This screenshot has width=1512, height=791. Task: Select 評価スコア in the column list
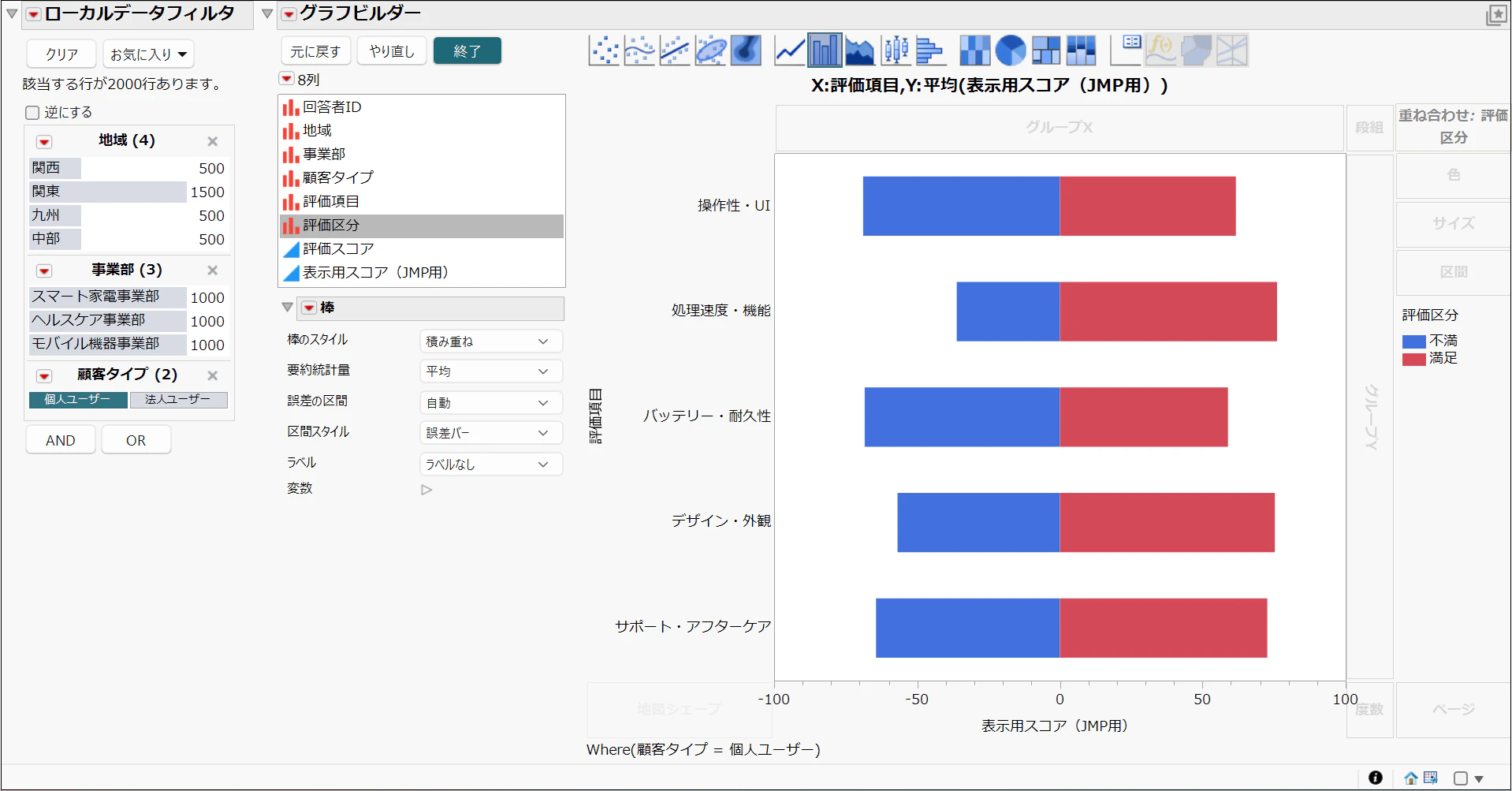pyautogui.click(x=422, y=249)
